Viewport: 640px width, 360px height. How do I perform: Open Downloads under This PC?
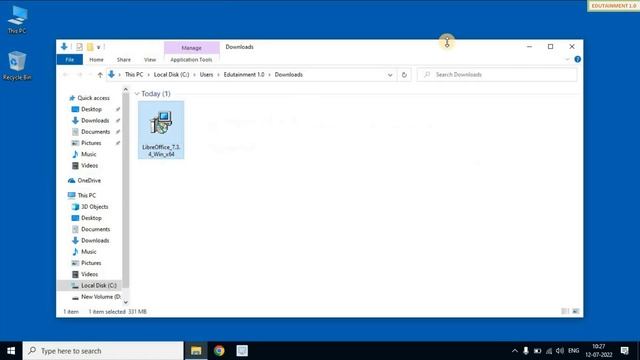pos(95,240)
